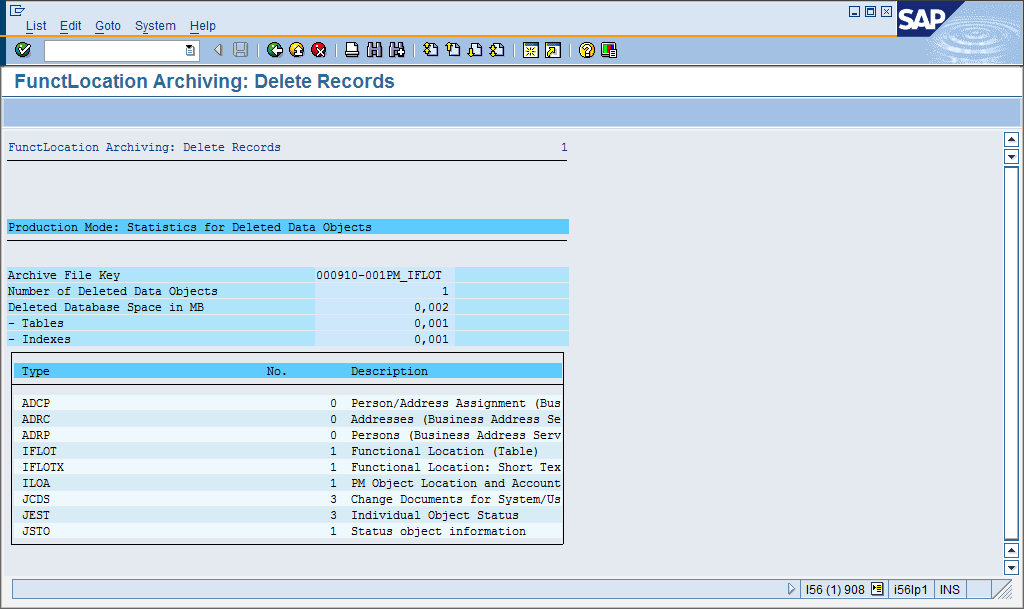Click the scroll up arrow at scrollbar top
Image resolution: width=1024 pixels, height=609 pixels.
[x=1011, y=139]
